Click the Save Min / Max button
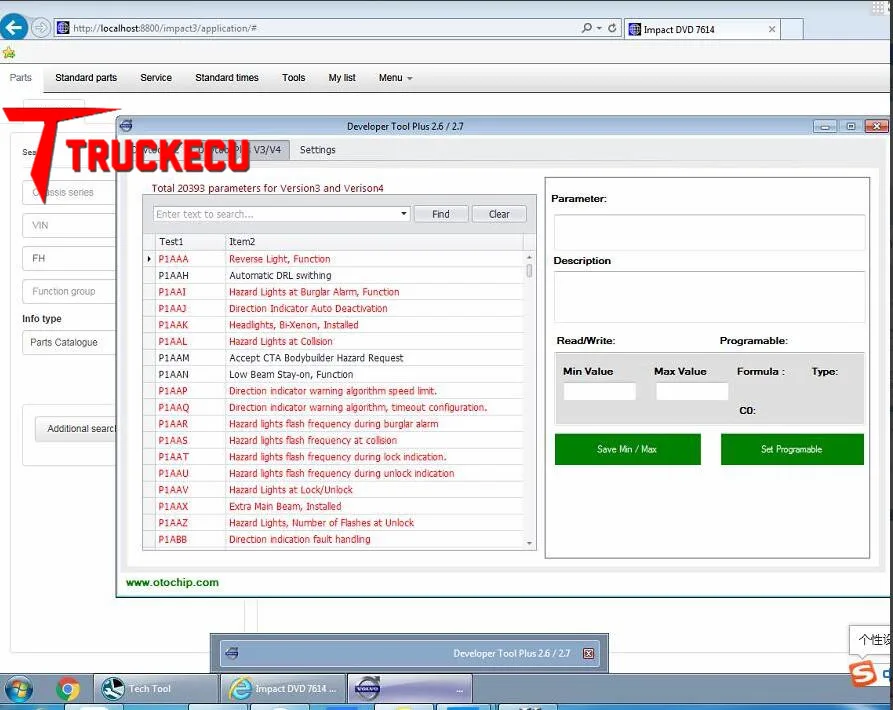 tap(628, 449)
